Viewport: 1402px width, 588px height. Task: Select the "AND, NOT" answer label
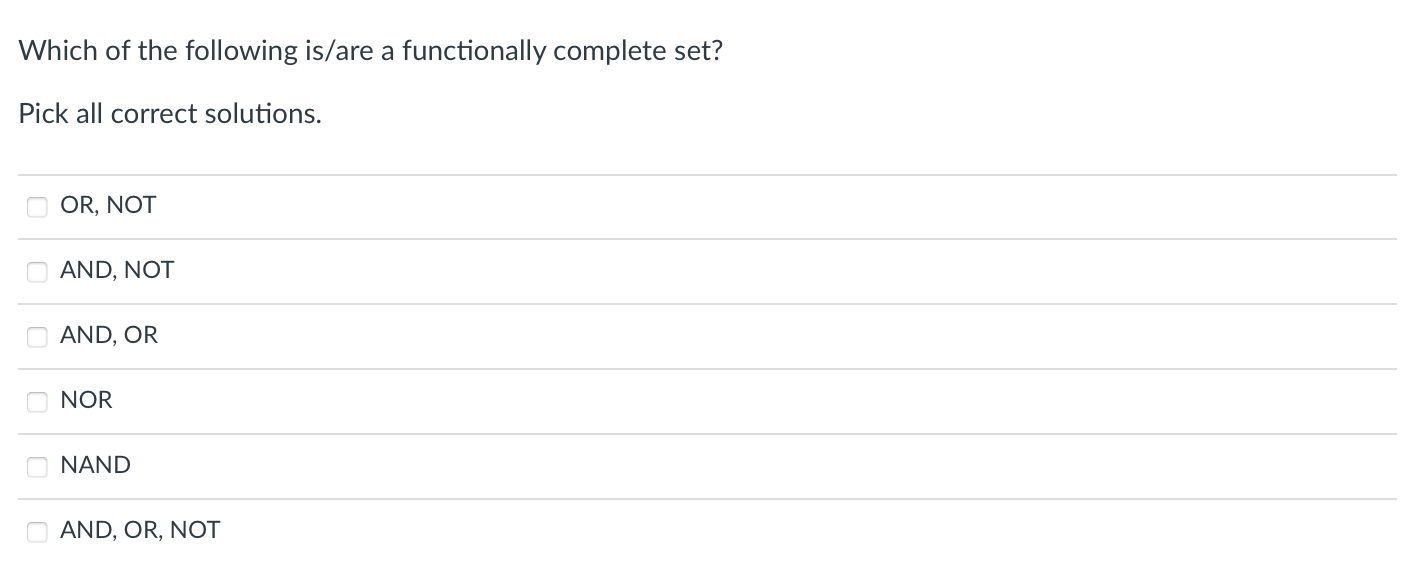(117, 270)
